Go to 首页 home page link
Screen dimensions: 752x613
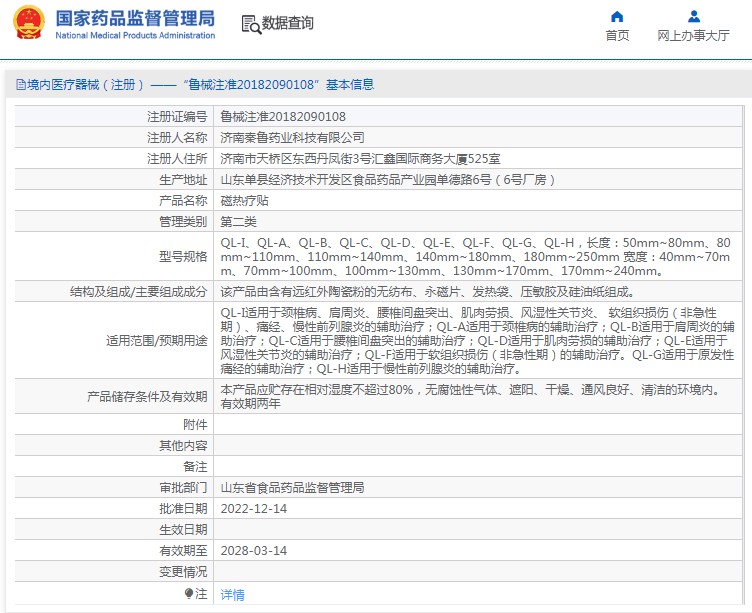(x=617, y=35)
